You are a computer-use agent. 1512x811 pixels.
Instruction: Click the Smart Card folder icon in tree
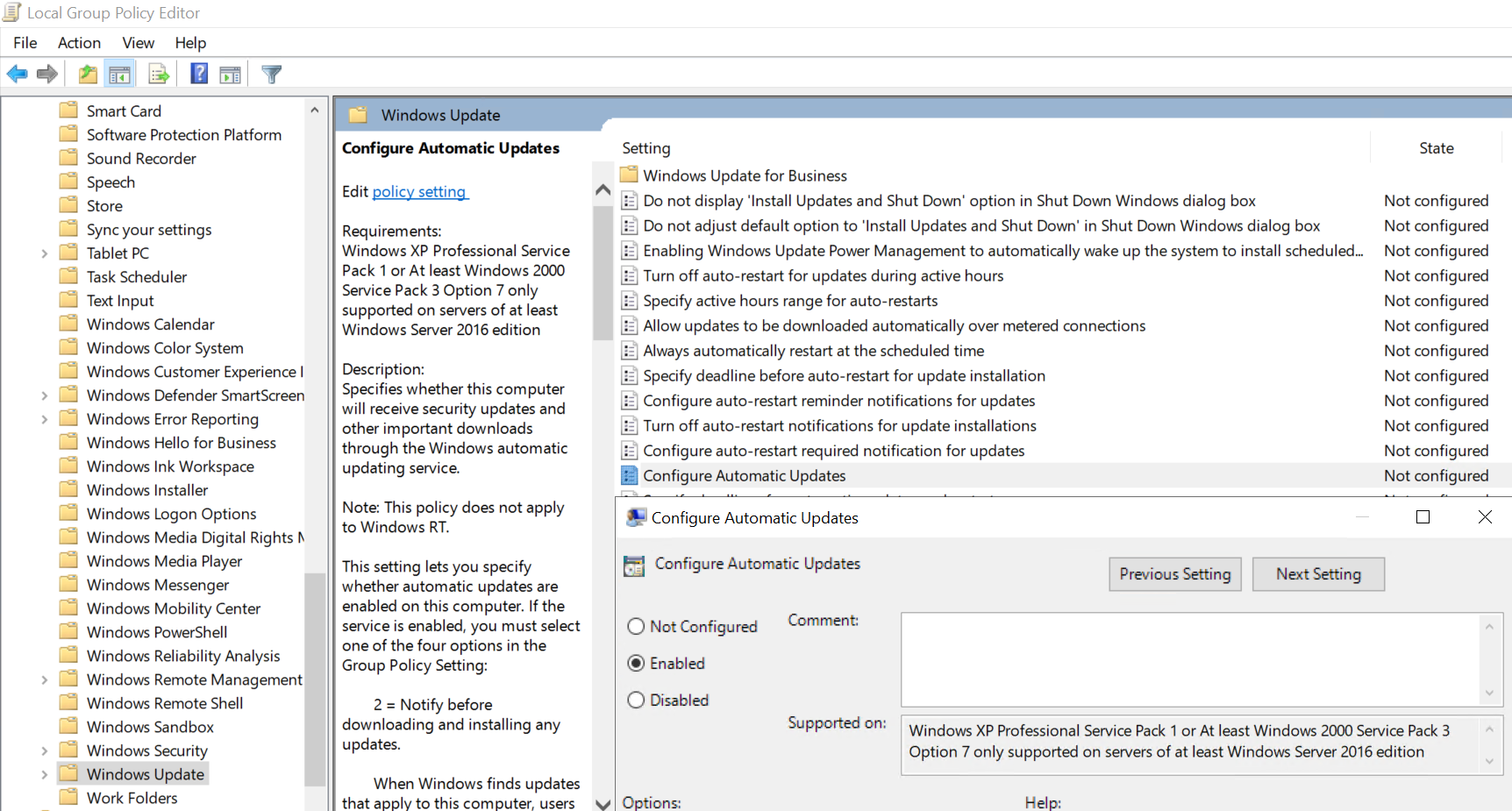coord(68,110)
